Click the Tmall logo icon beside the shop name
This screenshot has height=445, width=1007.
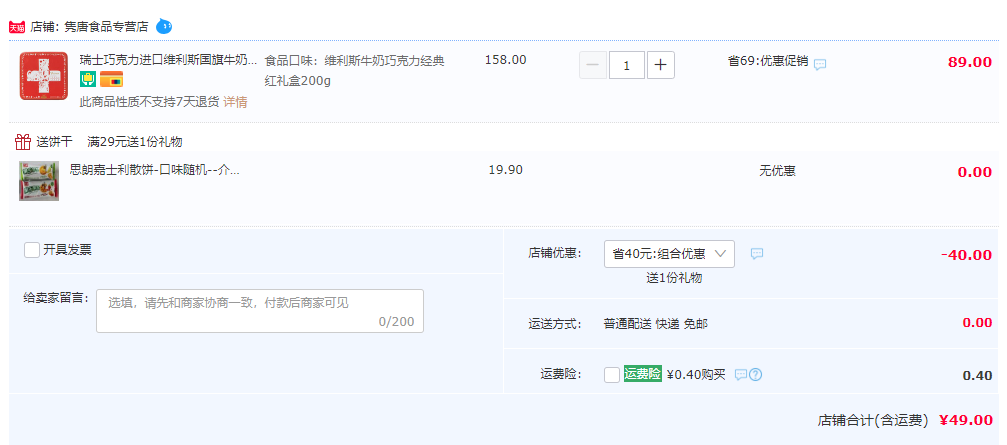pos(17,27)
